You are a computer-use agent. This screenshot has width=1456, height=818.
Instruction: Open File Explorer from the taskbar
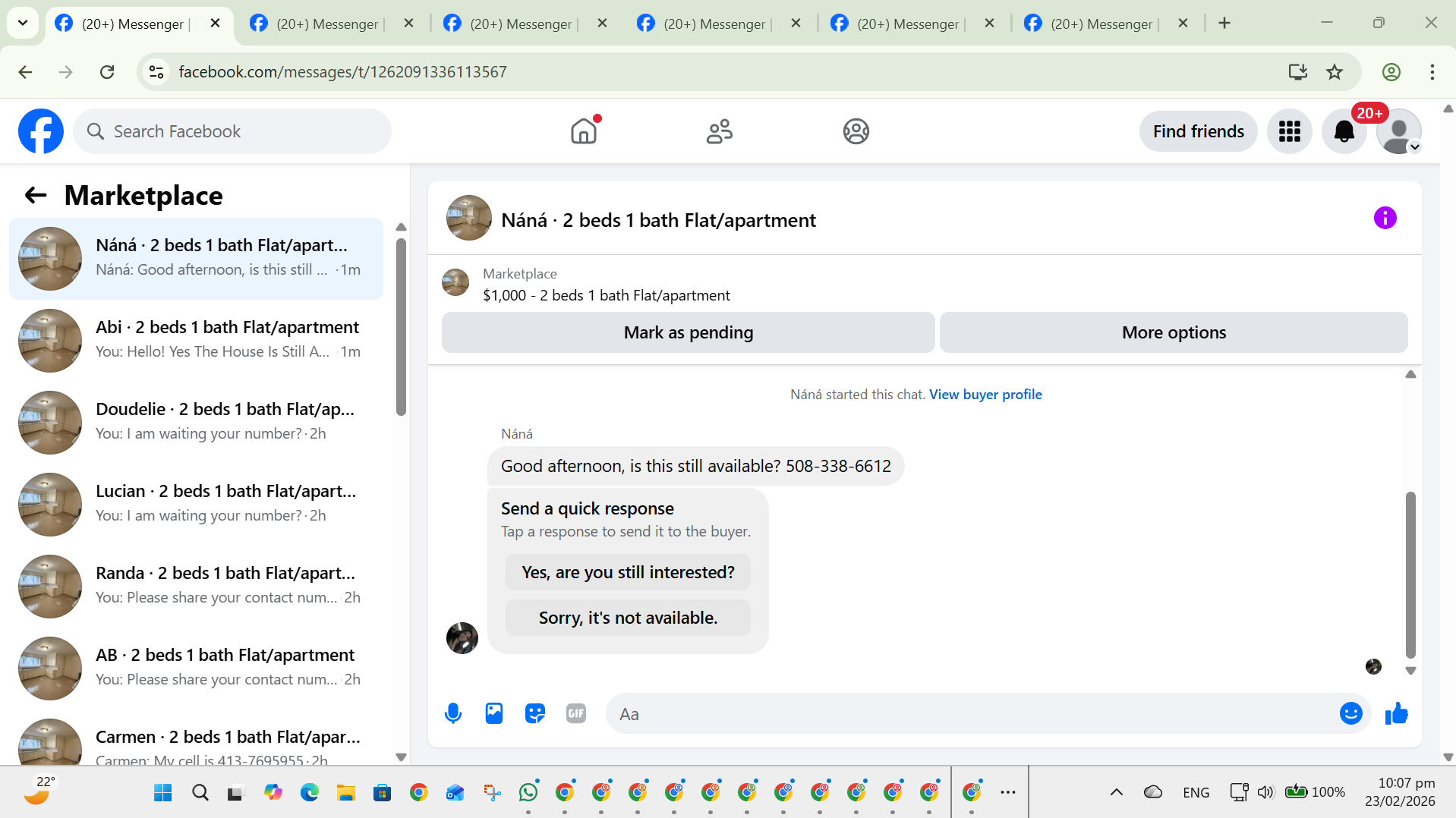(345, 793)
